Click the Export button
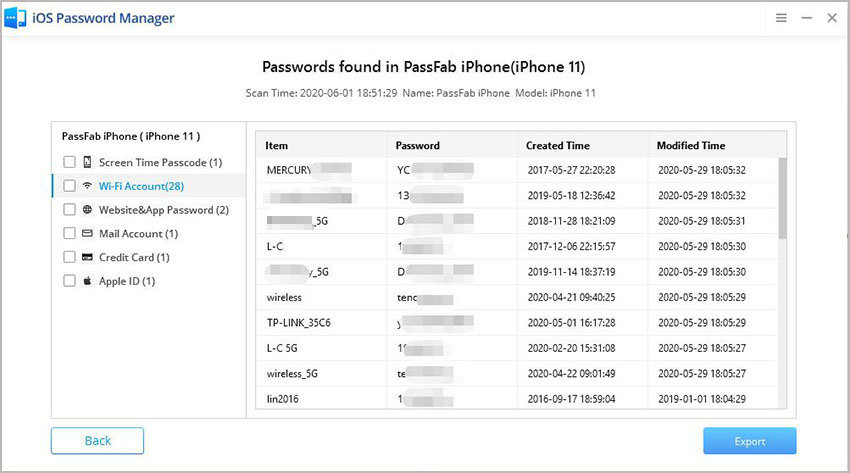 pos(749,441)
